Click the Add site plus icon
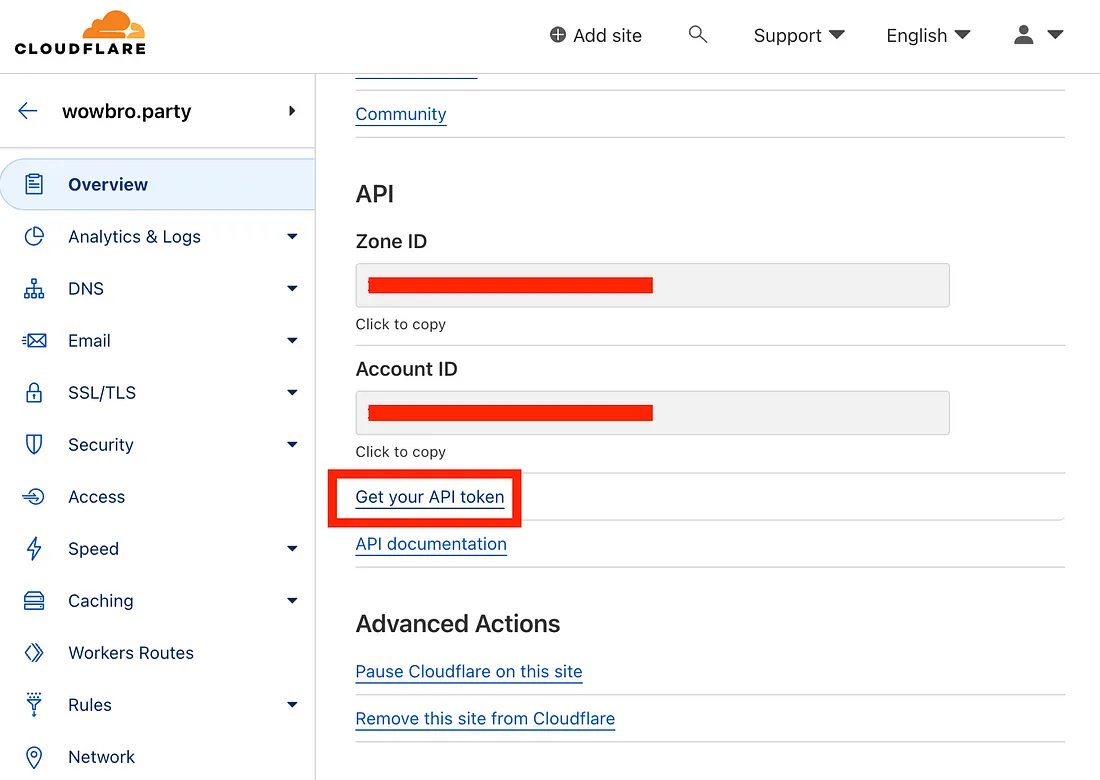Screen dimensions: 1100x780 coord(558,35)
